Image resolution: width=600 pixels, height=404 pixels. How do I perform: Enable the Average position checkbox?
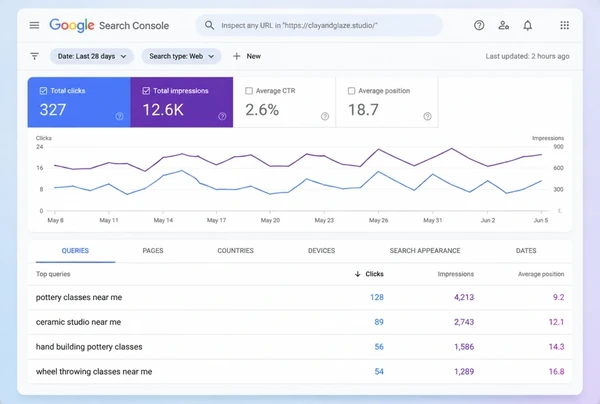click(x=351, y=91)
